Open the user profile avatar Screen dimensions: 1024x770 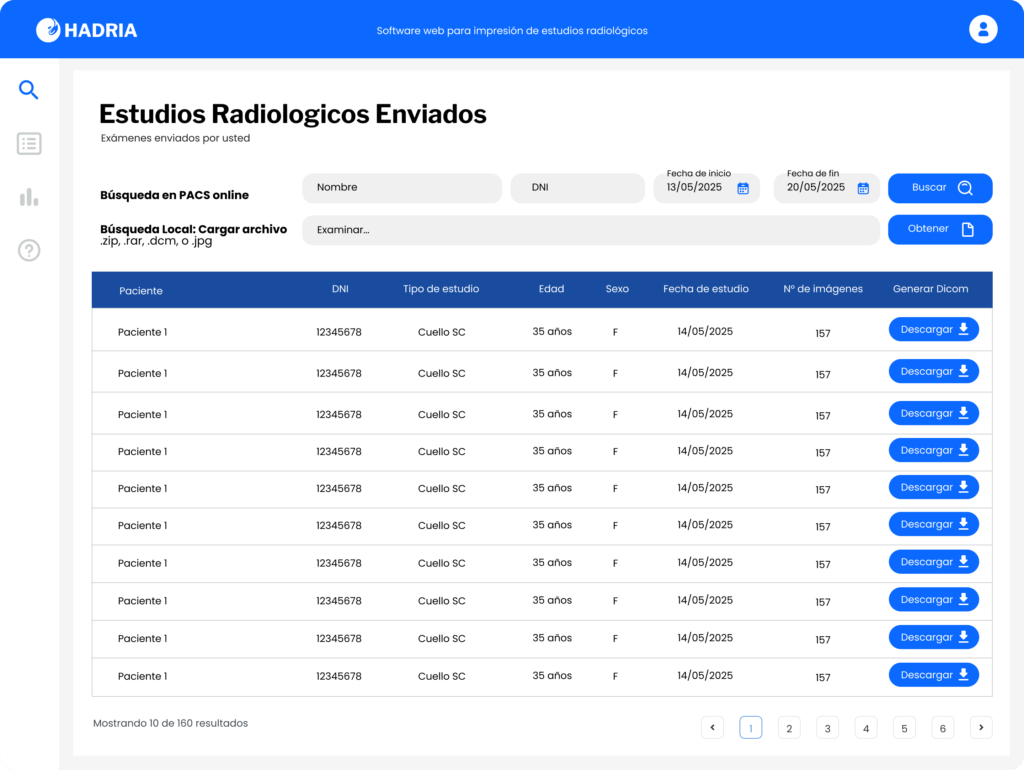[x=983, y=29]
